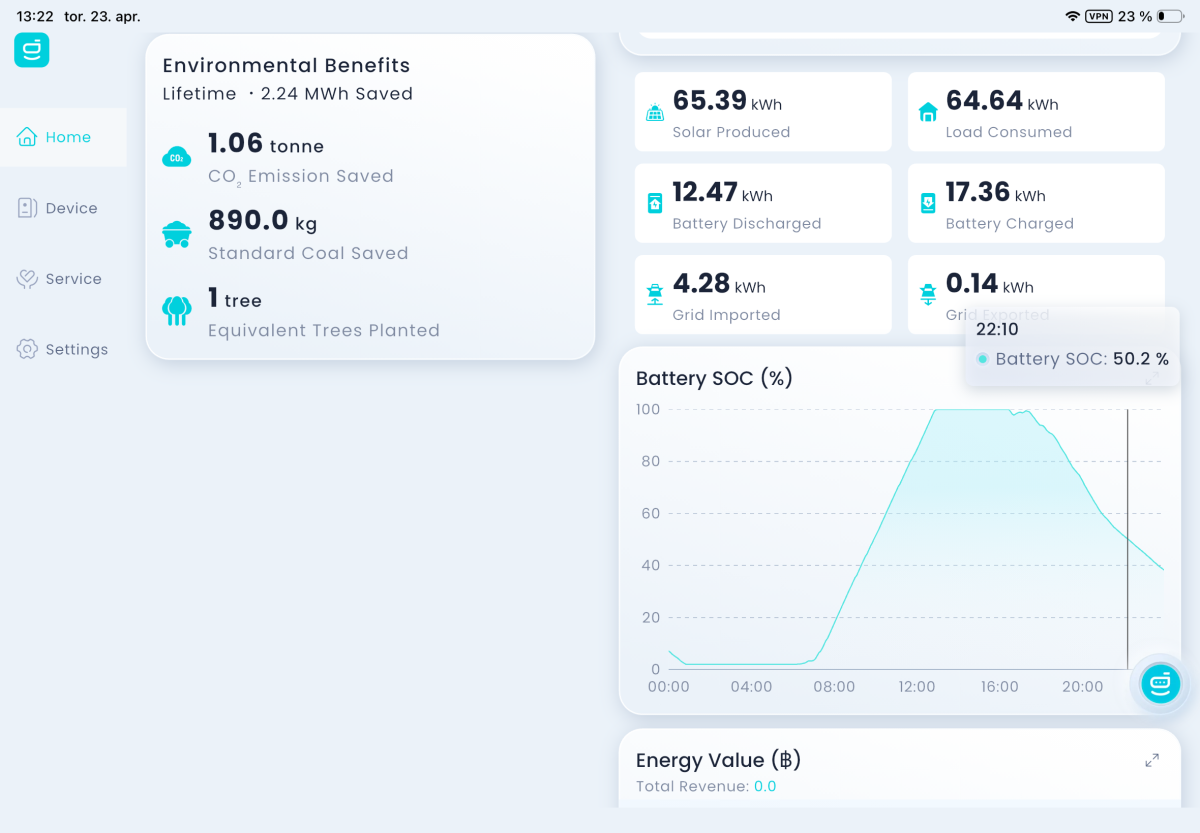The width and height of the screenshot is (1200, 833).
Task: Click the Battery Discharged icon
Action: pyautogui.click(x=655, y=203)
